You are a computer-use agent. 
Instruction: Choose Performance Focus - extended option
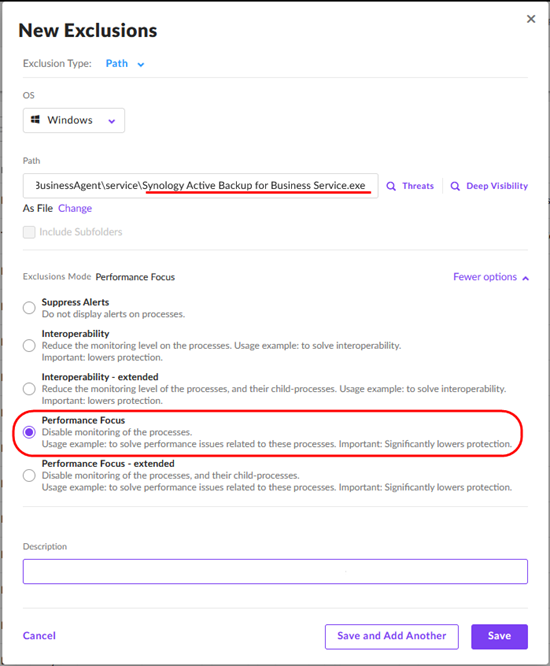point(29,475)
